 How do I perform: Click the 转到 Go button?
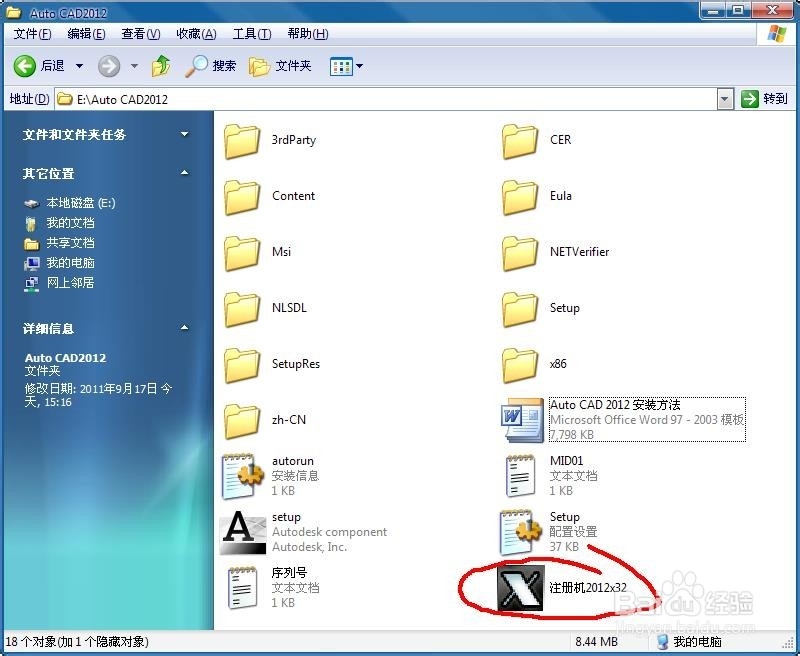pos(764,99)
